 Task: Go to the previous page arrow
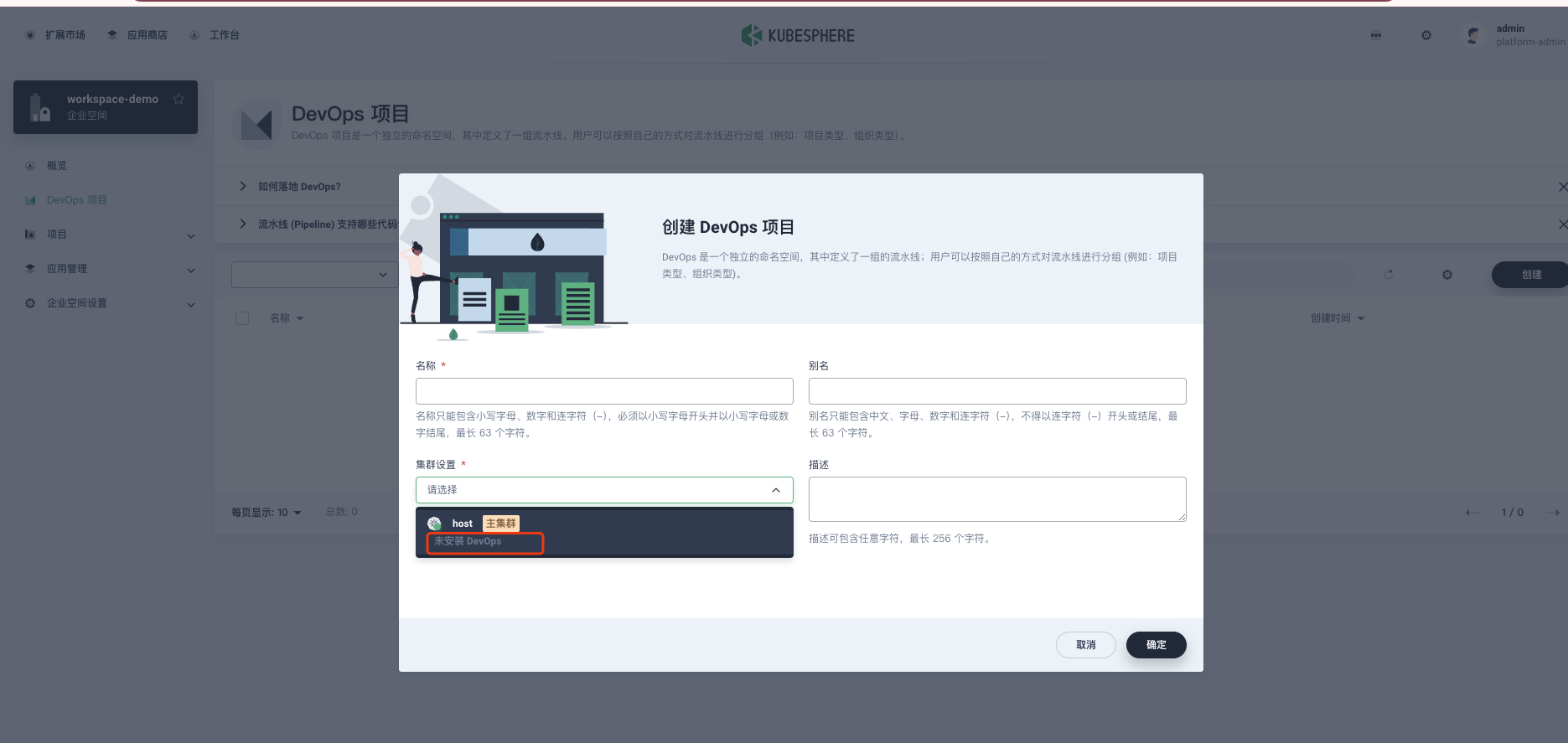pos(1472,512)
